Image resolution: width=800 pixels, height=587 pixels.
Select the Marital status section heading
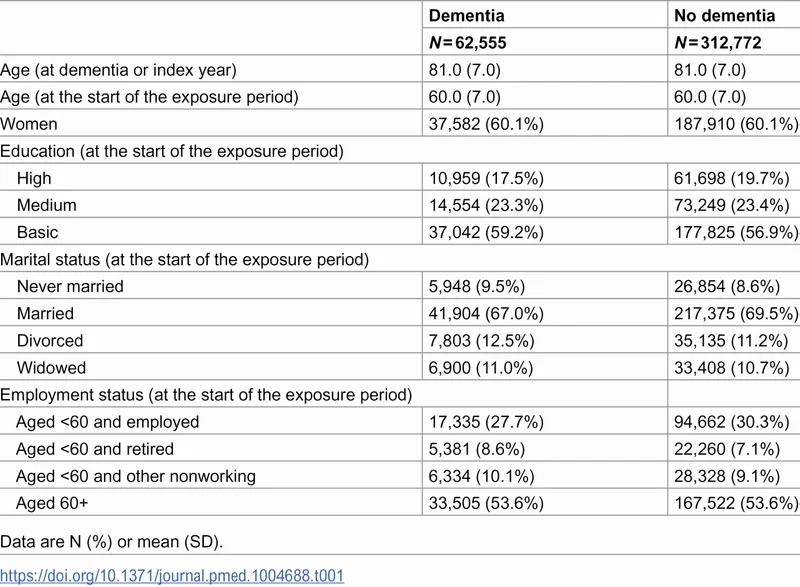point(184,259)
